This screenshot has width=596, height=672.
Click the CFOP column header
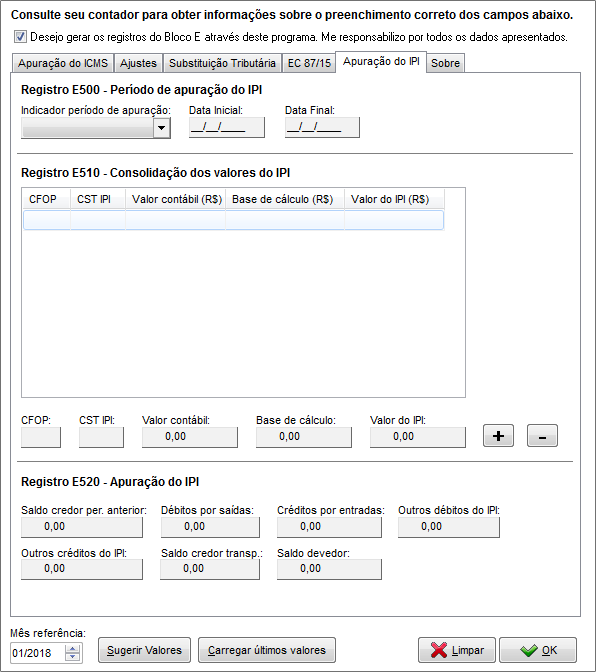coord(46,199)
